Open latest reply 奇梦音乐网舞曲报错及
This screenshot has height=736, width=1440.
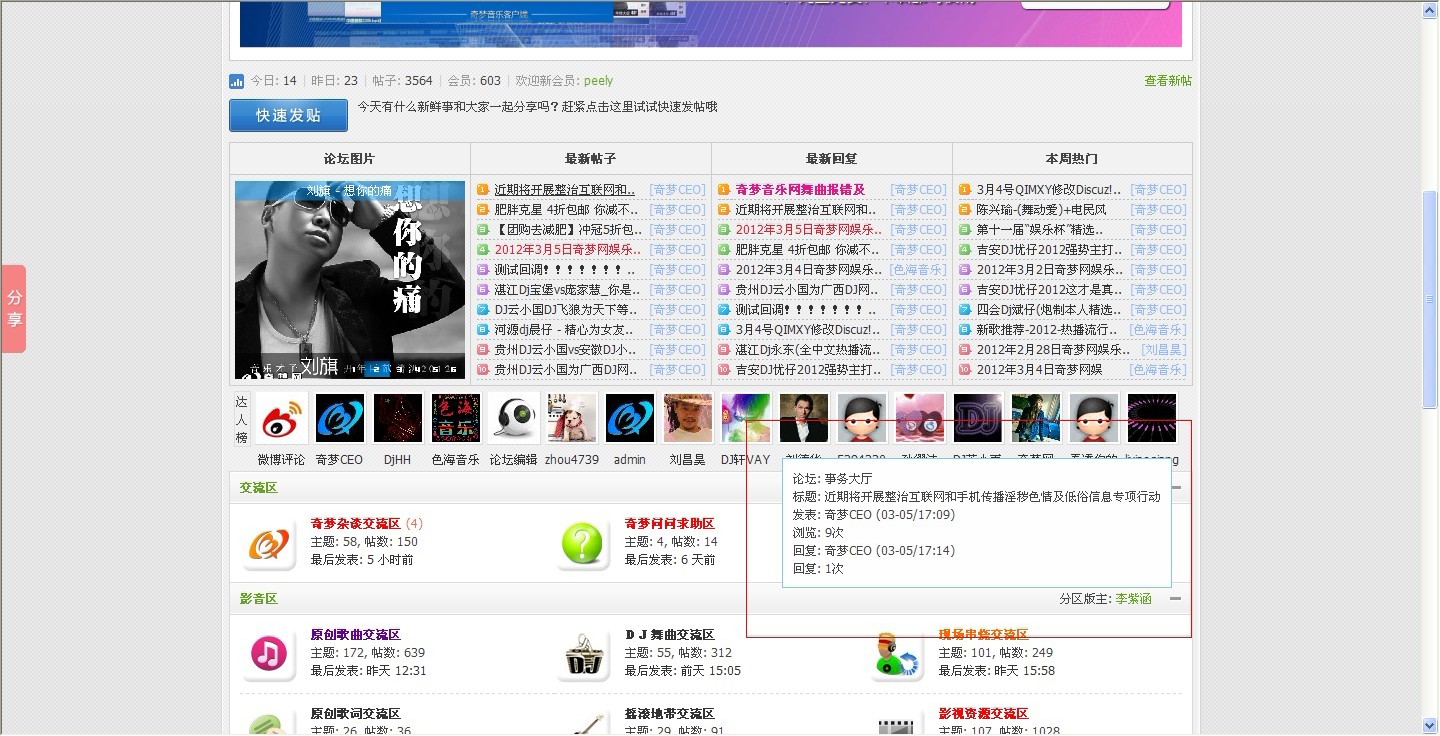click(800, 190)
